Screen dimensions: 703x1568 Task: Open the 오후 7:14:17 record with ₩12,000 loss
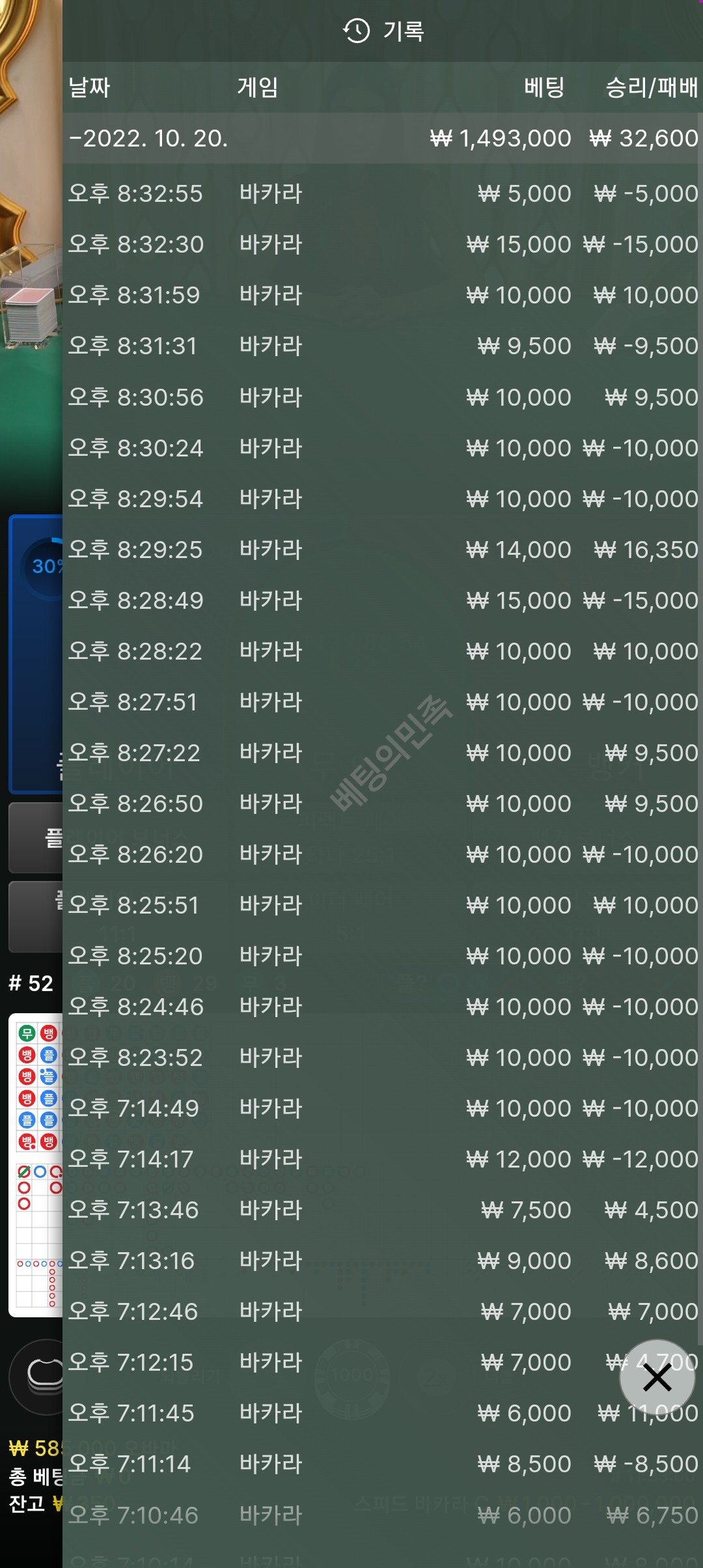381,1159
